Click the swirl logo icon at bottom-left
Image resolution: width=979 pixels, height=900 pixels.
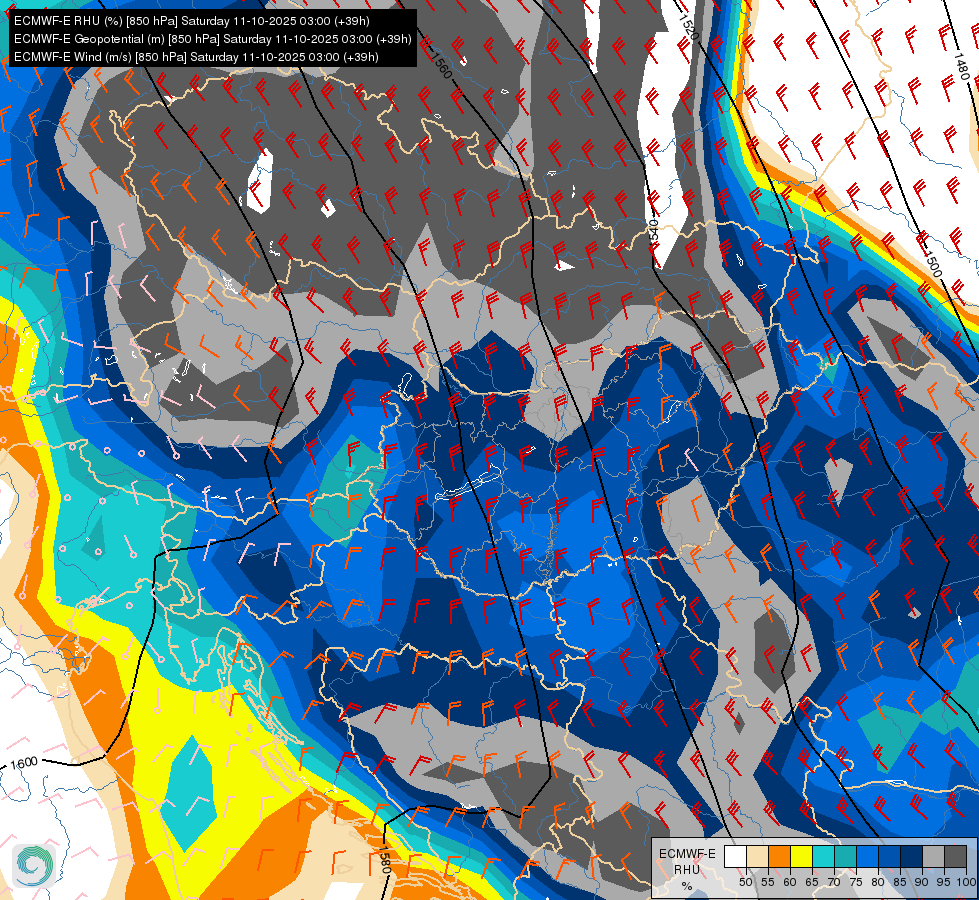point(34,865)
